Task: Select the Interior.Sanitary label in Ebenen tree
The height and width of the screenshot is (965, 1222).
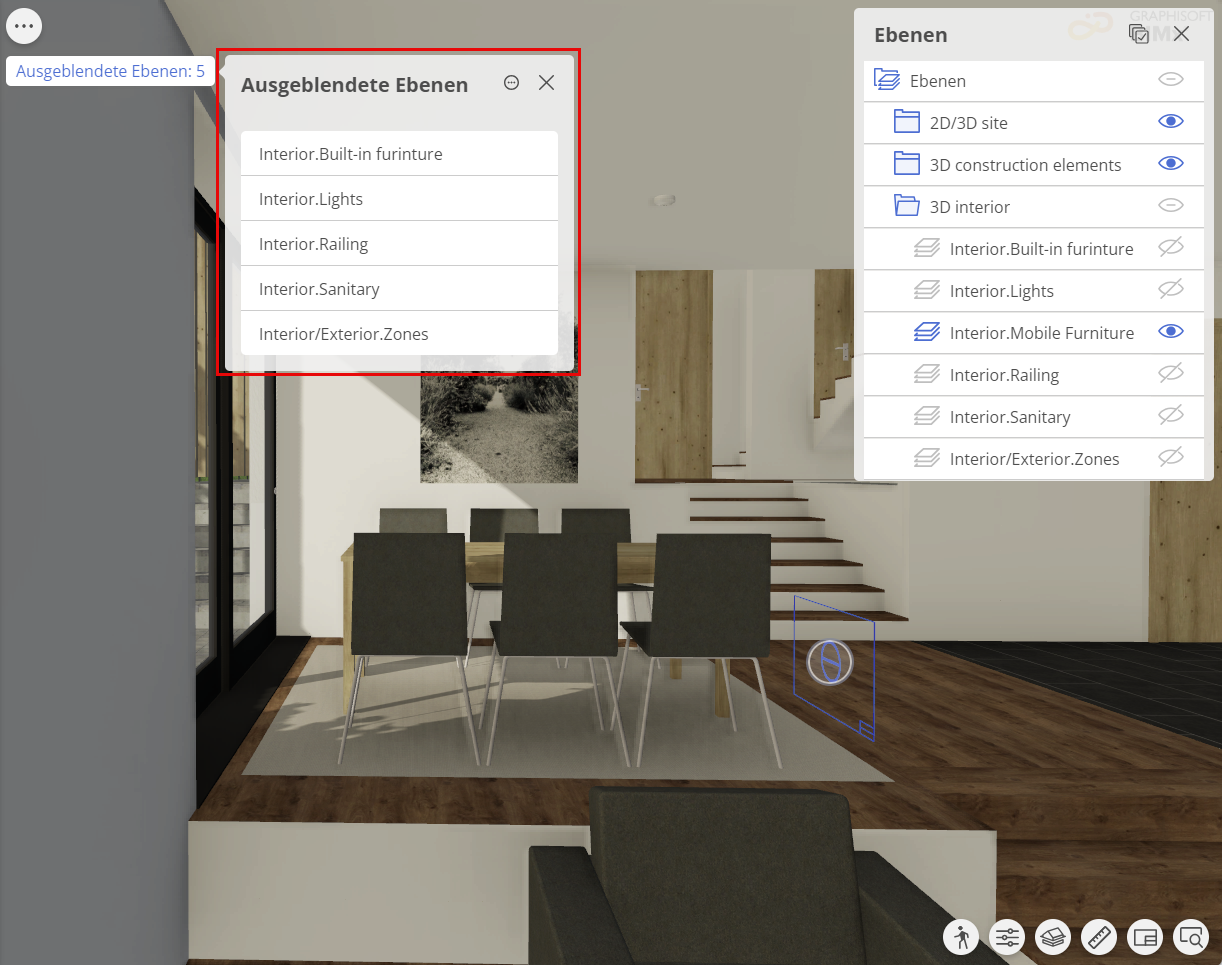Action: tap(1010, 417)
